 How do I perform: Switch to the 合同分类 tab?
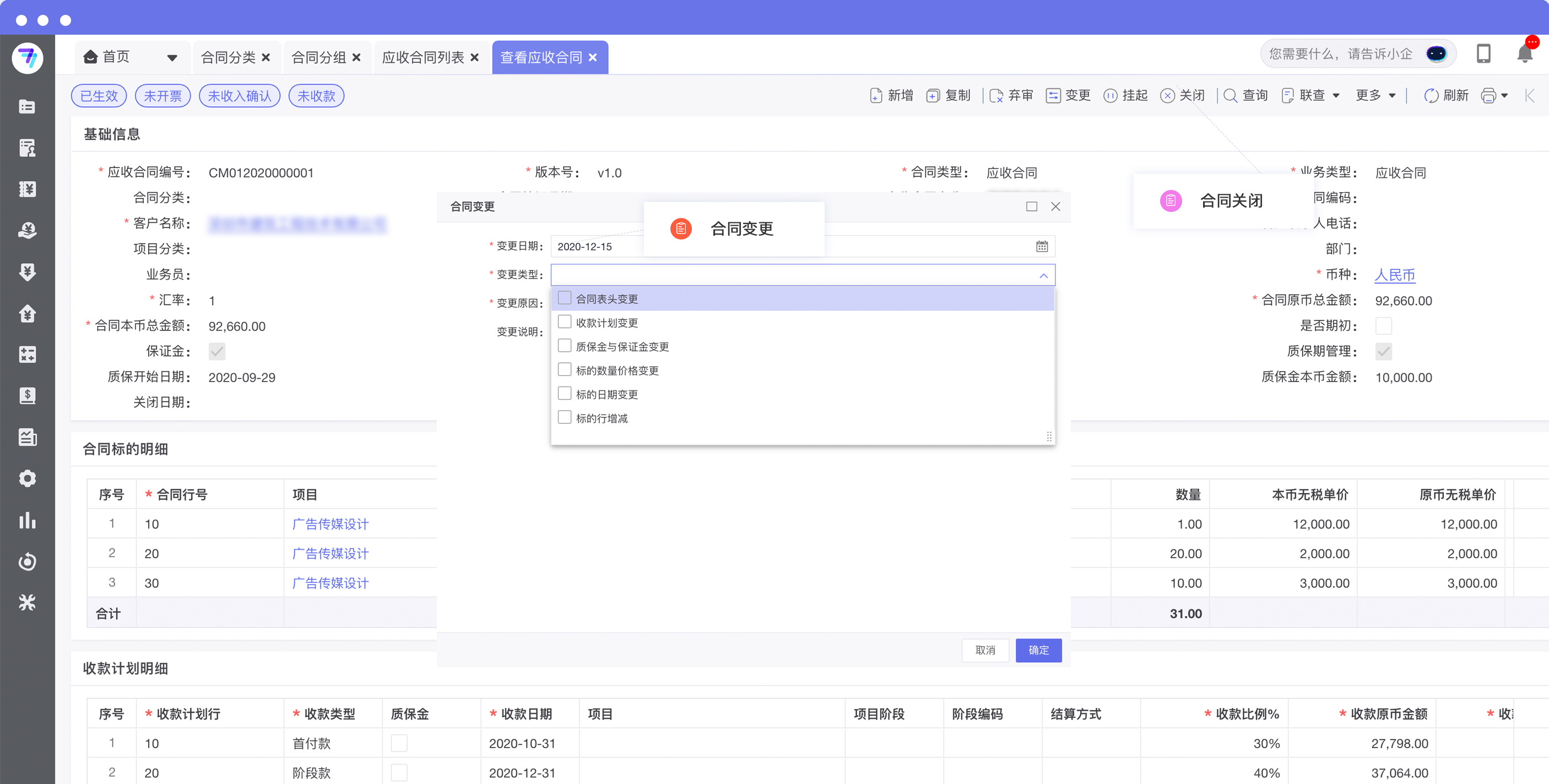pos(228,57)
